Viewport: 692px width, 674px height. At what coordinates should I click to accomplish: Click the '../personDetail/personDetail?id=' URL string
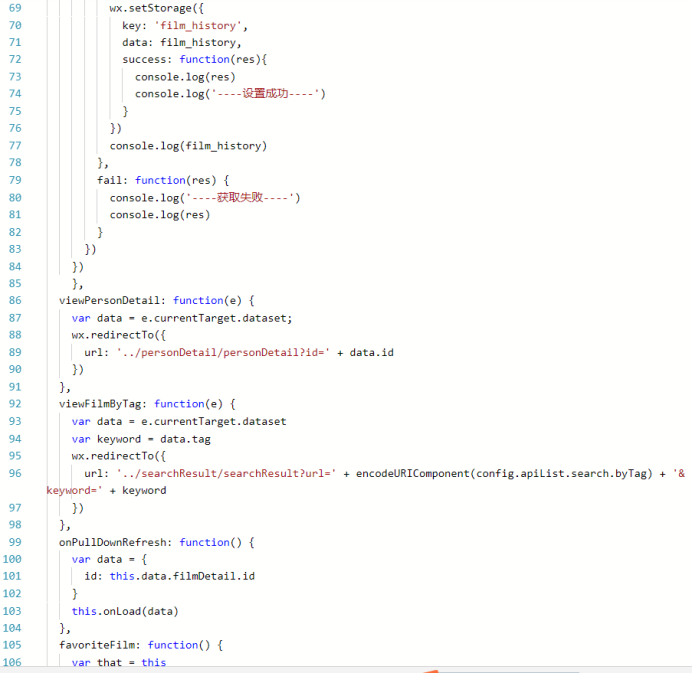[x=223, y=353]
